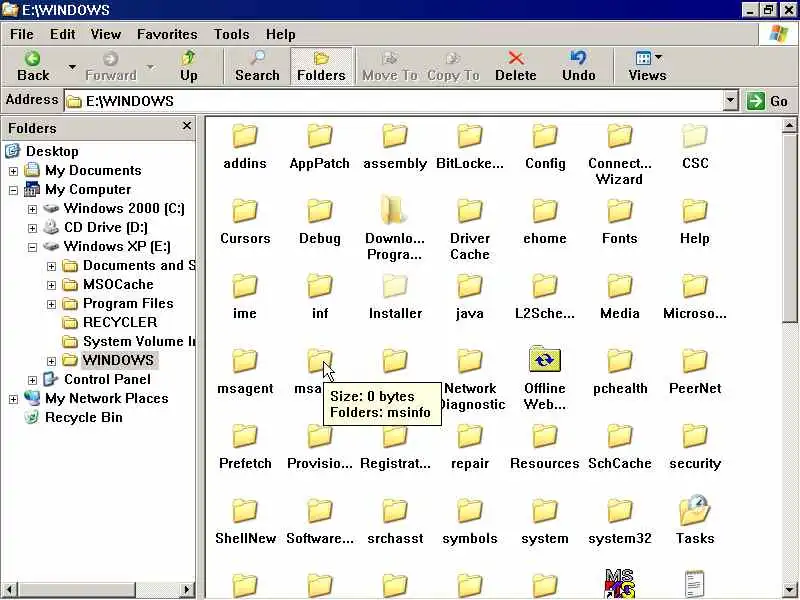Expand My Network Places node
This screenshot has width=800, height=600.
13,399
